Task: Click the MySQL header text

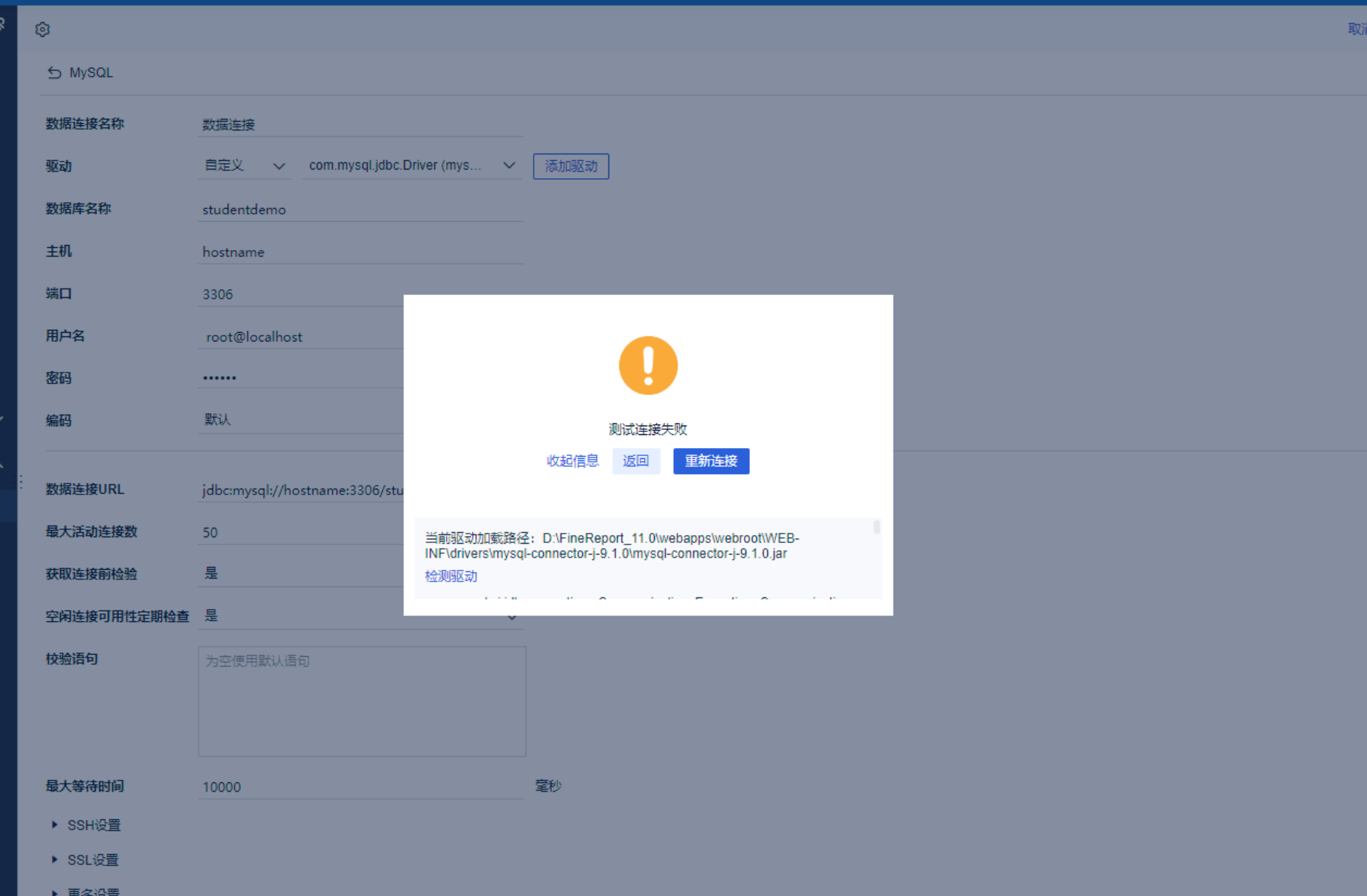Action: (91, 72)
